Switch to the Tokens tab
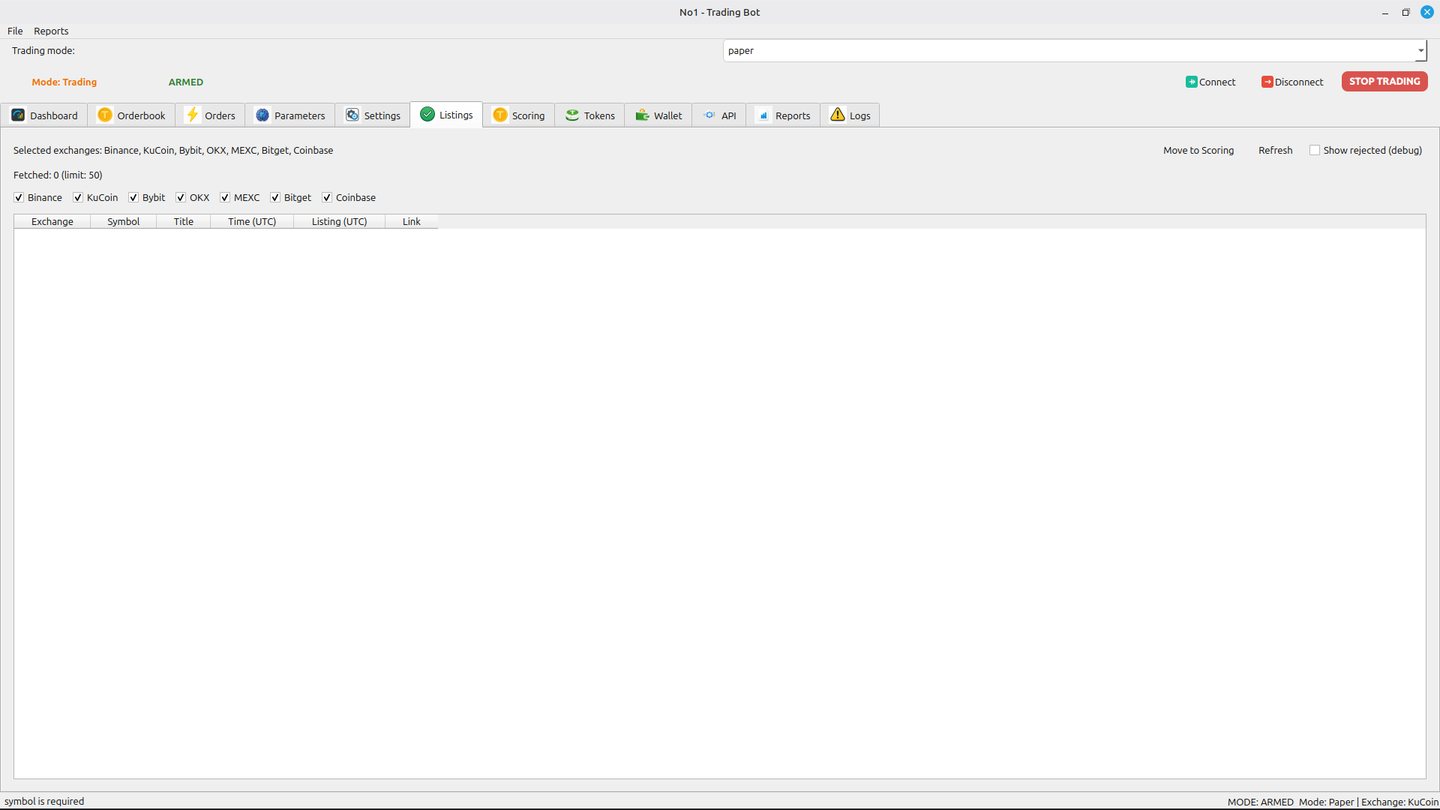This screenshot has width=1440, height=810. coord(590,115)
